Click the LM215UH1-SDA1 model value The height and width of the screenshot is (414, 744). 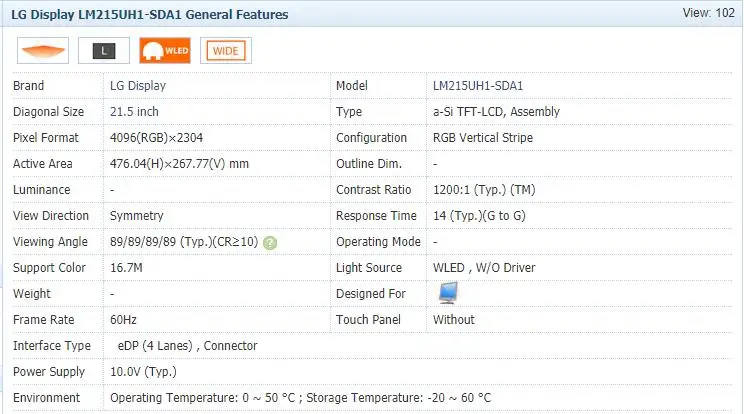[x=480, y=86]
